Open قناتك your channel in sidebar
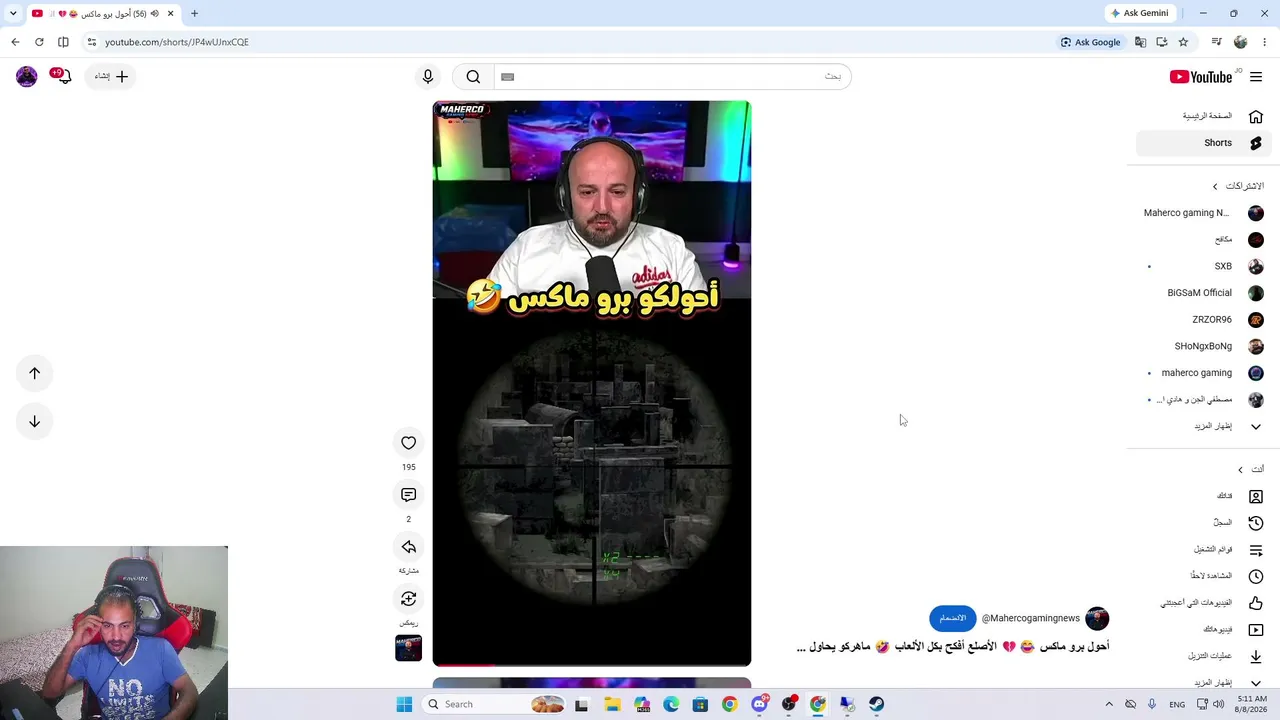 pos(1204,496)
